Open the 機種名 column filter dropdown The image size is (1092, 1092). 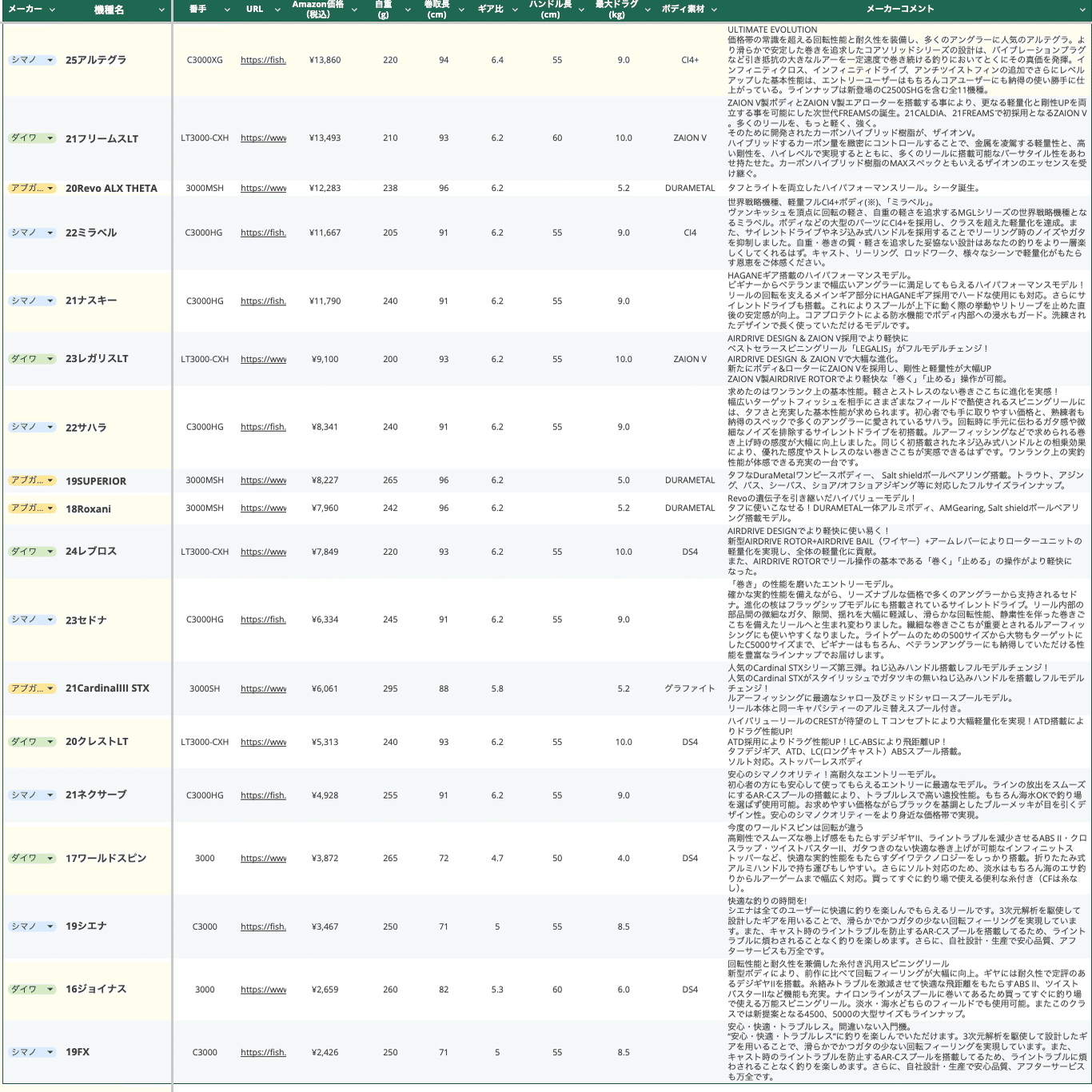[161, 10]
